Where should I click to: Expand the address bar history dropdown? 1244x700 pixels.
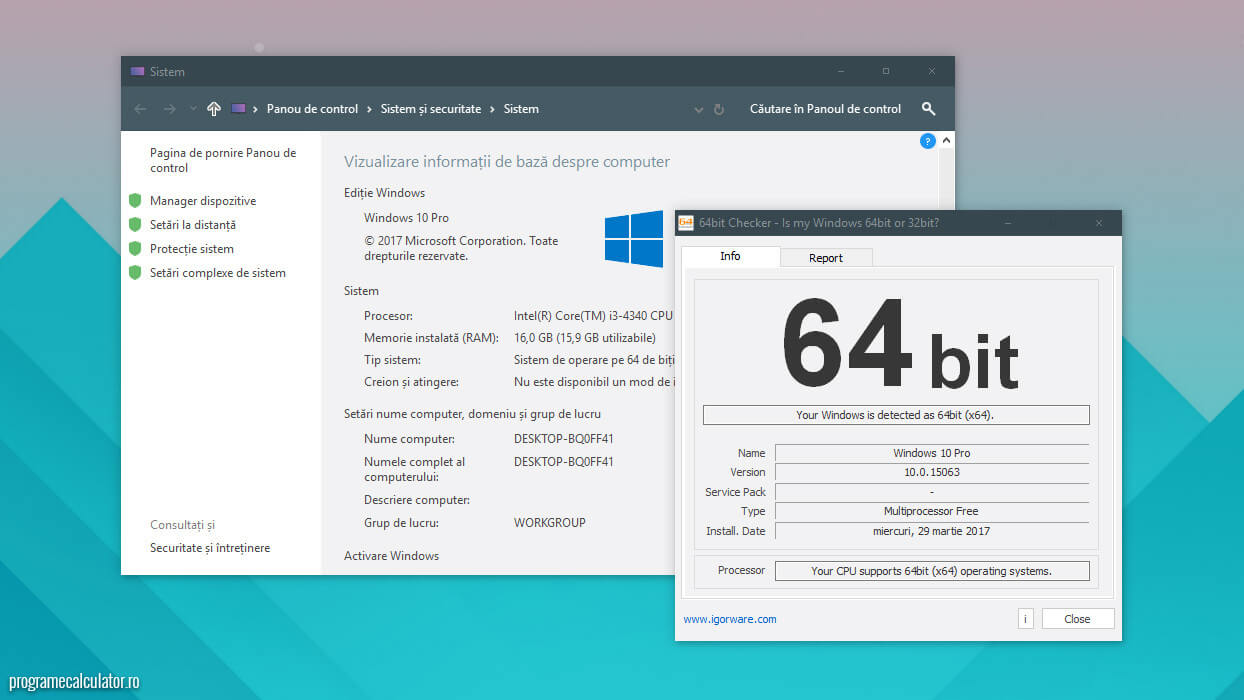pyautogui.click(x=698, y=109)
